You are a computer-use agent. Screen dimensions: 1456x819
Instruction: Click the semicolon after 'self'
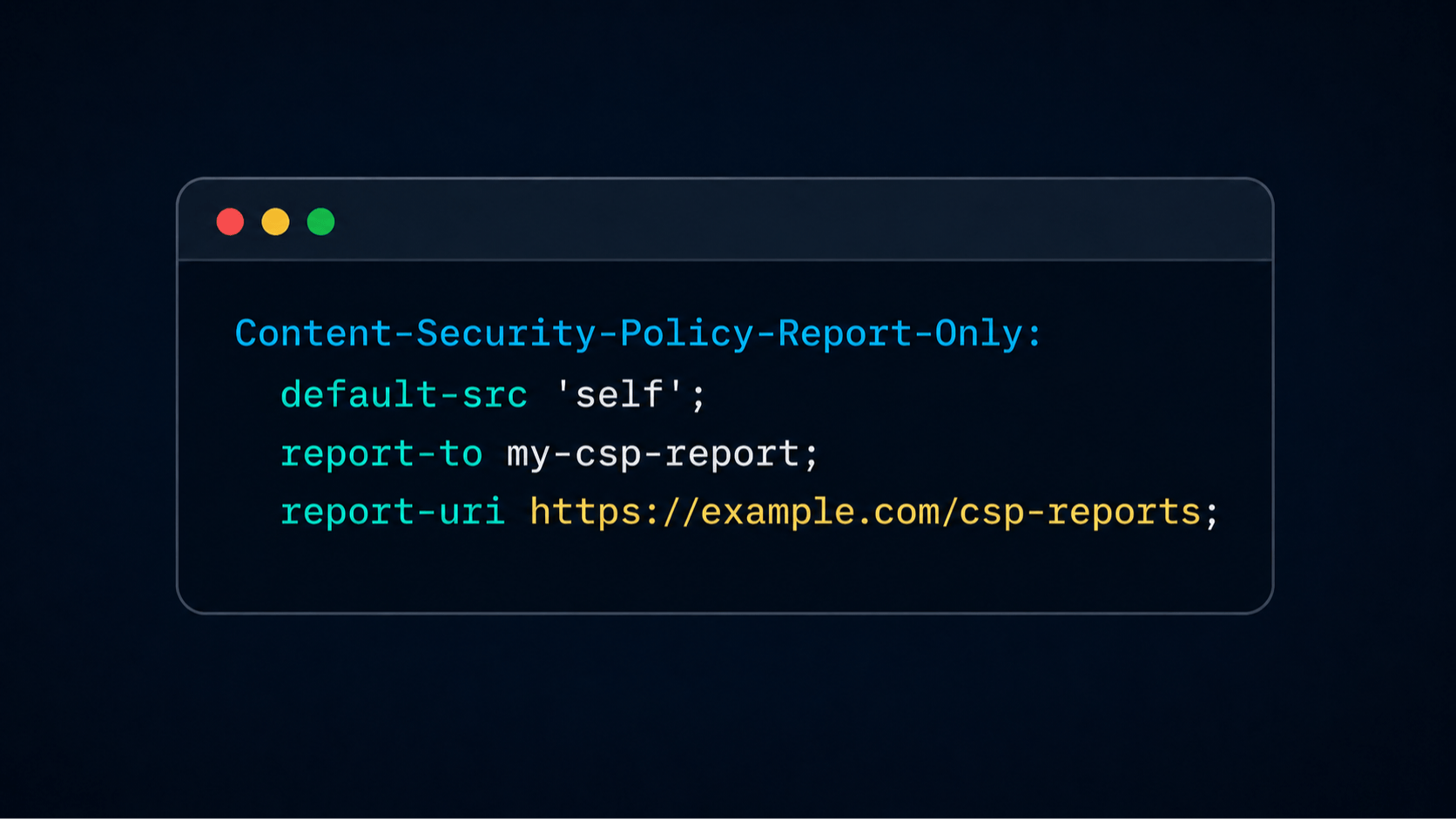(698, 398)
